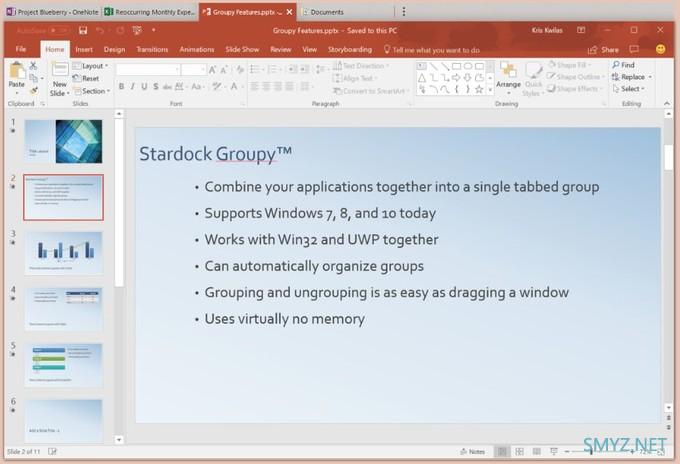The image size is (680, 464).
Task: Select the rectangle shape in the gallery
Action: (x=456, y=66)
